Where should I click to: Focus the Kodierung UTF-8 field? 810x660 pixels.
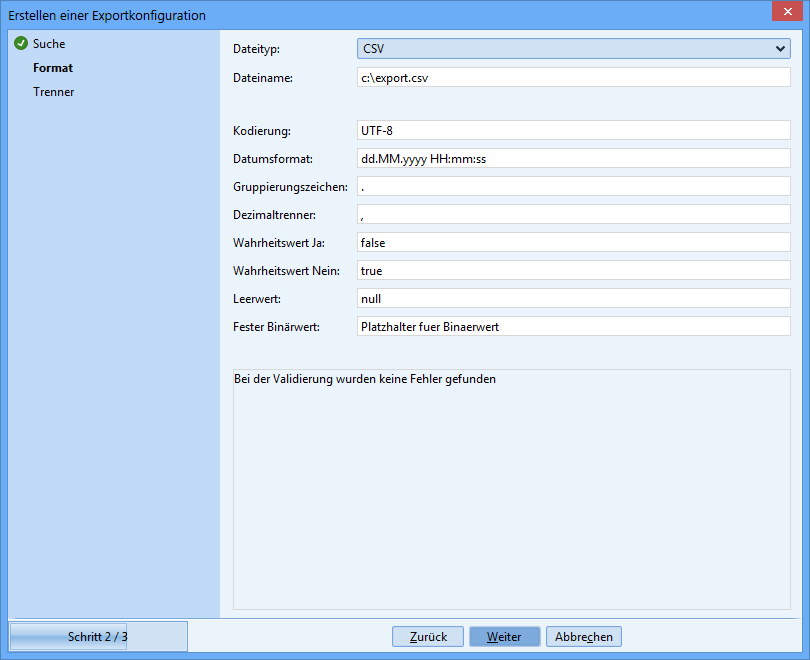573,130
